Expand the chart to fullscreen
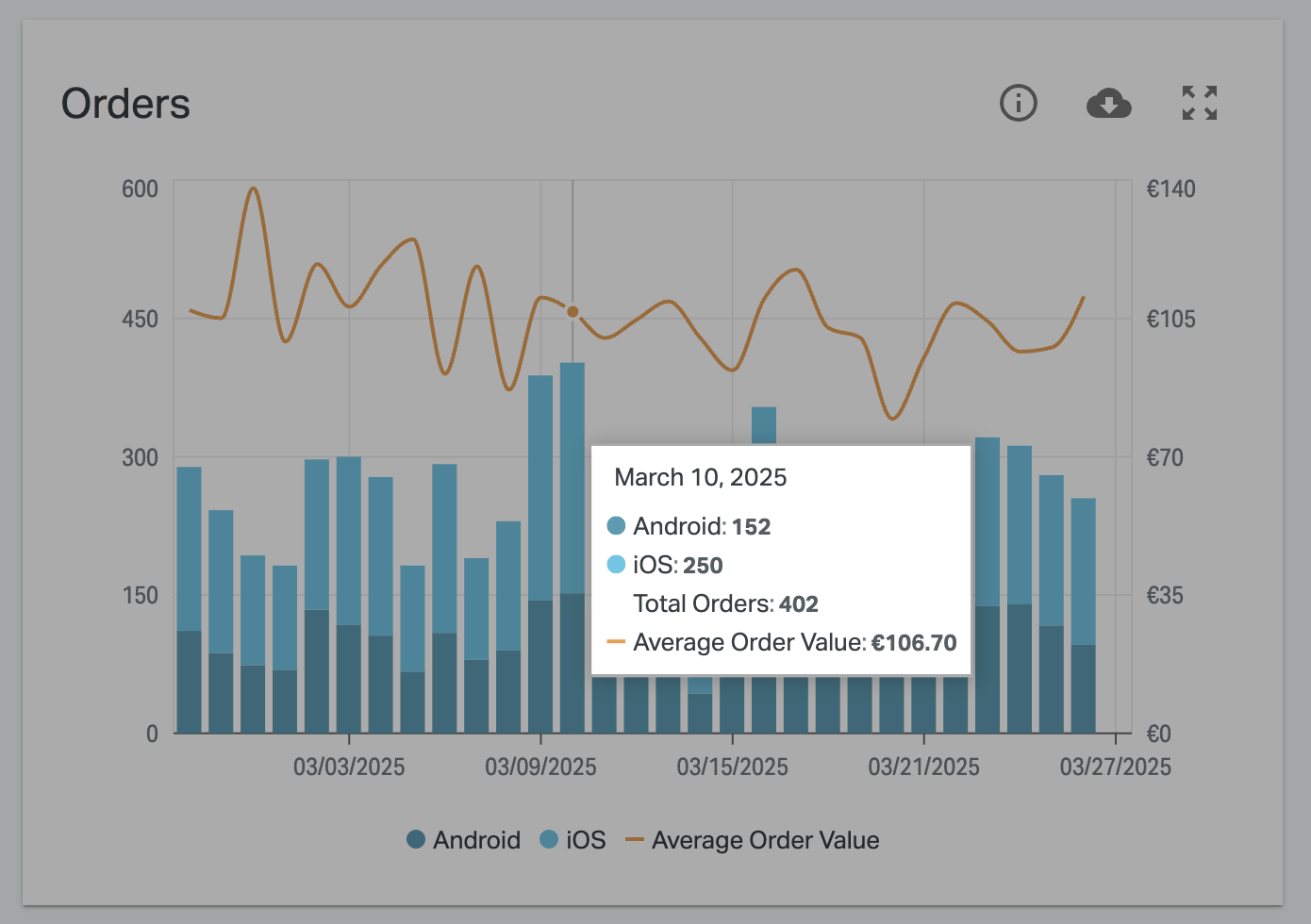The image size is (1311, 924). (1199, 103)
